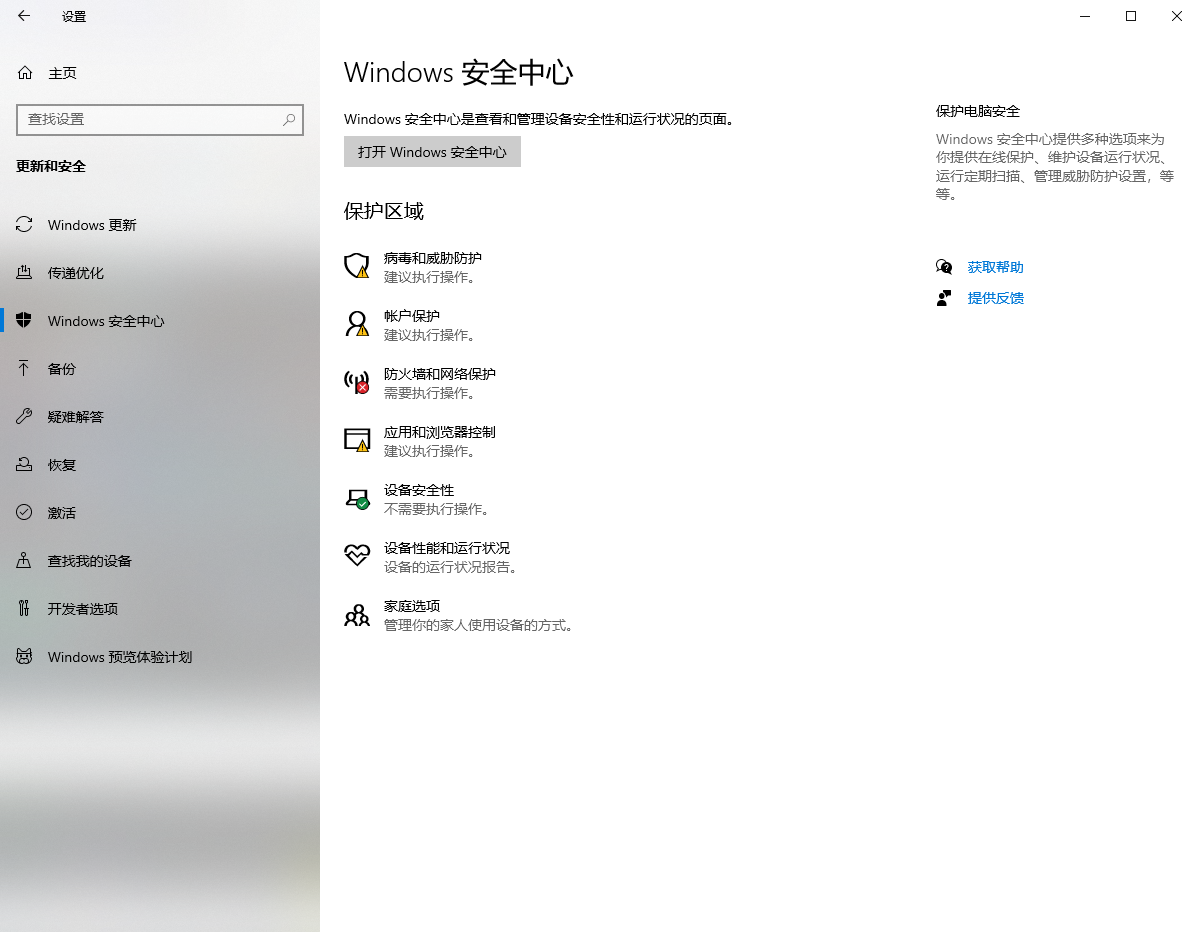The width and height of the screenshot is (1200, 932).
Task: Click the 家庭选项 family icon
Action: [x=357, y=615]
